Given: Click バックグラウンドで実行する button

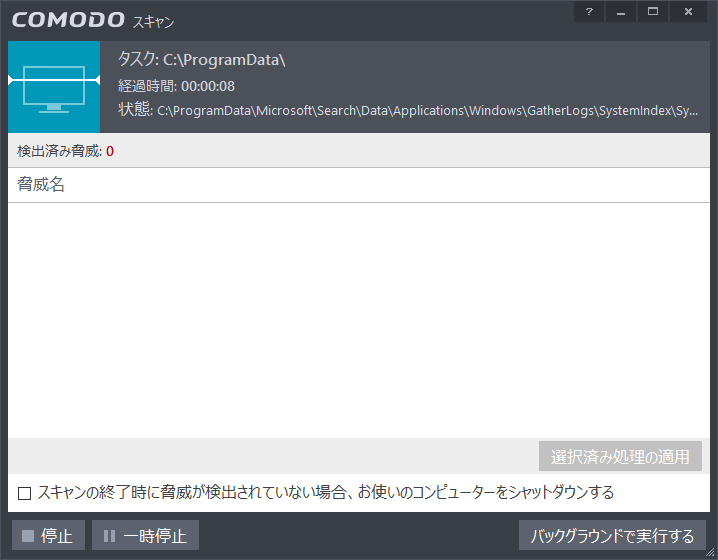Looking at the screenshot, I should (612, 535).
